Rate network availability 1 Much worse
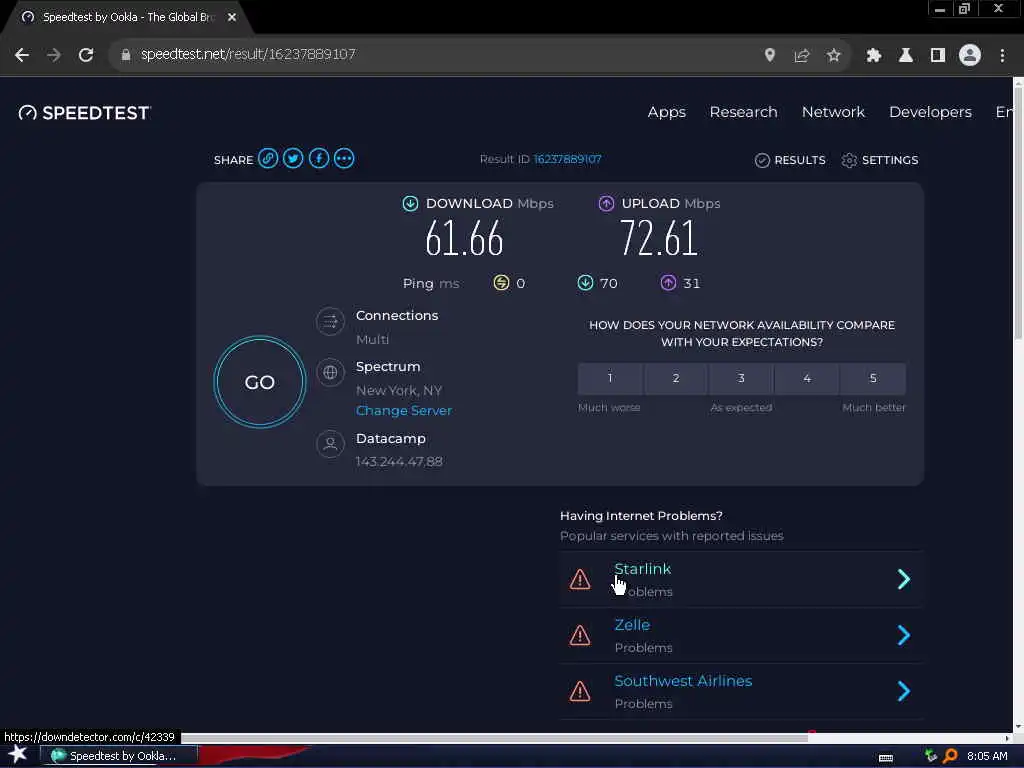 (x=610, y=378)
